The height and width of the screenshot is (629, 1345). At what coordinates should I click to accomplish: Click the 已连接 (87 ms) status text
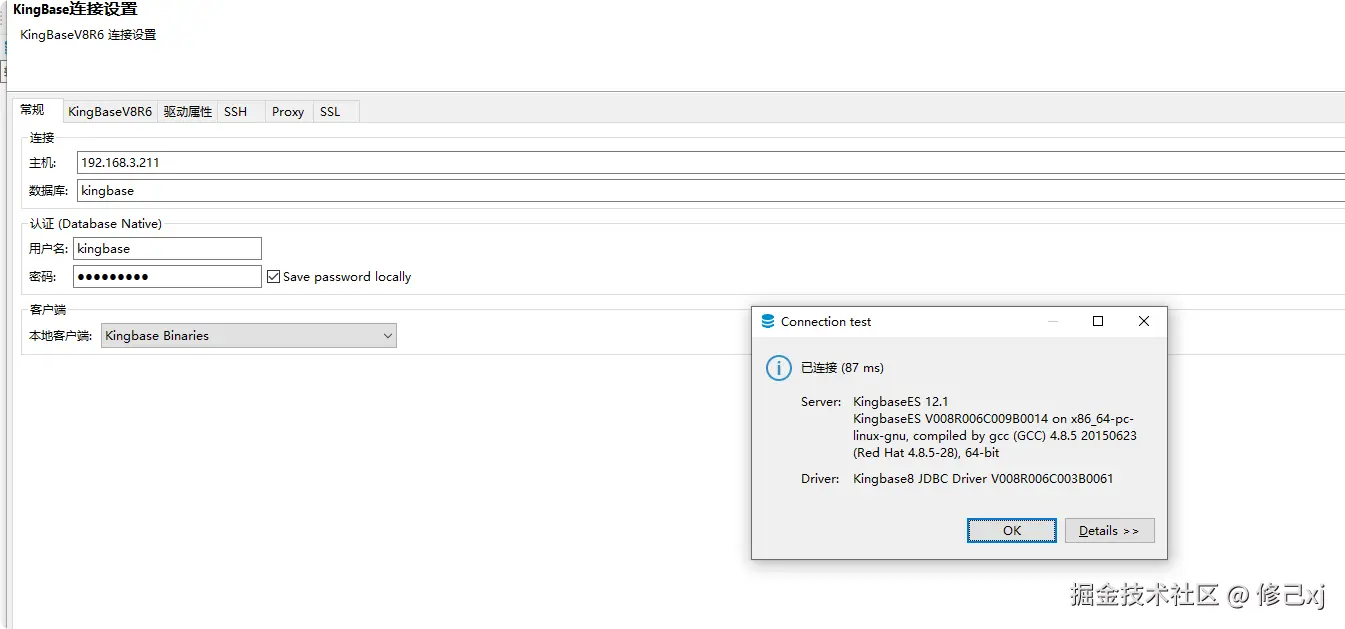(842, 368)
